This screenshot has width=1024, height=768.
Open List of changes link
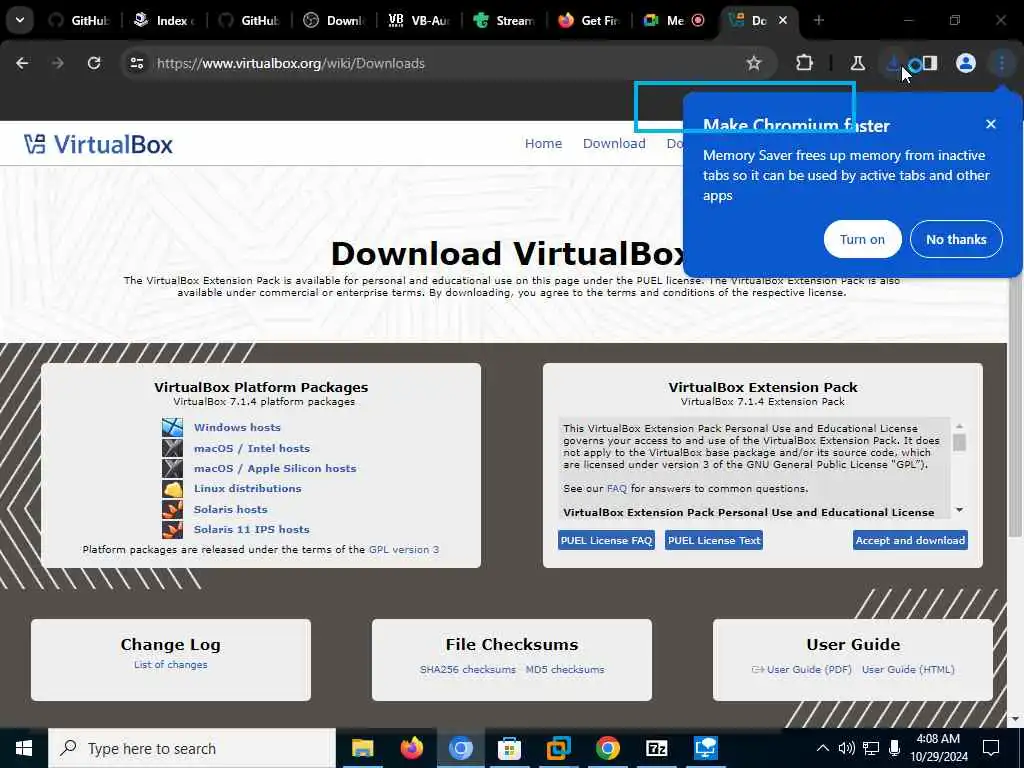tap(170, 665)
